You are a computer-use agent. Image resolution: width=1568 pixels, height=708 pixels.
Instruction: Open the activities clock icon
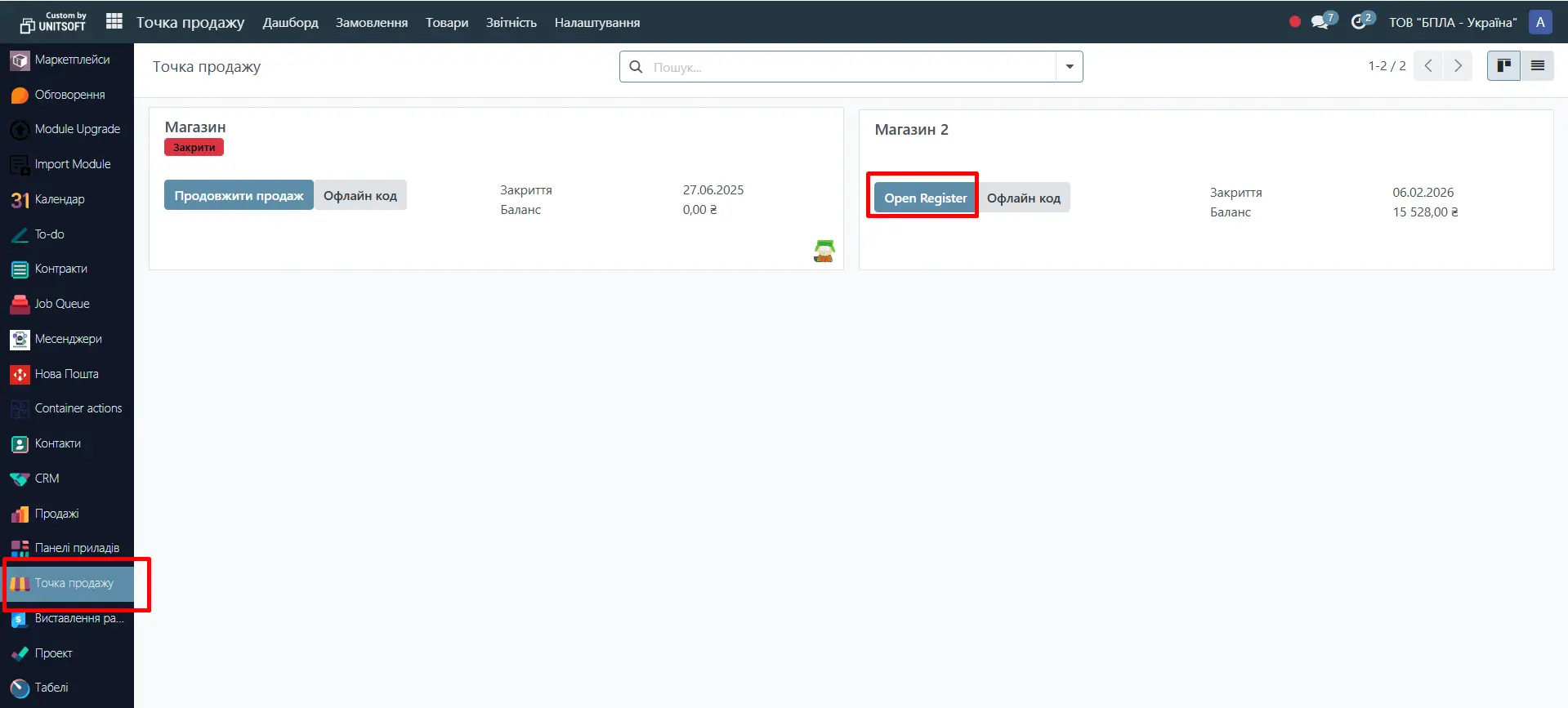coord(1359,22)
